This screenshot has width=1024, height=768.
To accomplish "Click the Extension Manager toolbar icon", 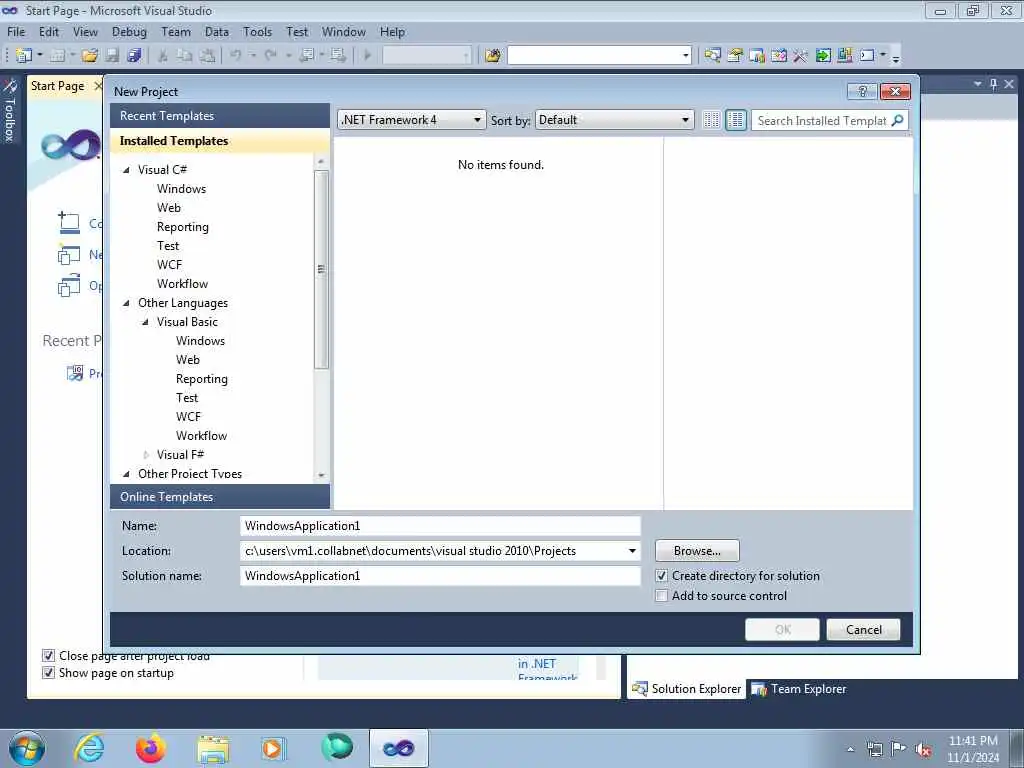I will pyautogui.click(x=844, y=56).
